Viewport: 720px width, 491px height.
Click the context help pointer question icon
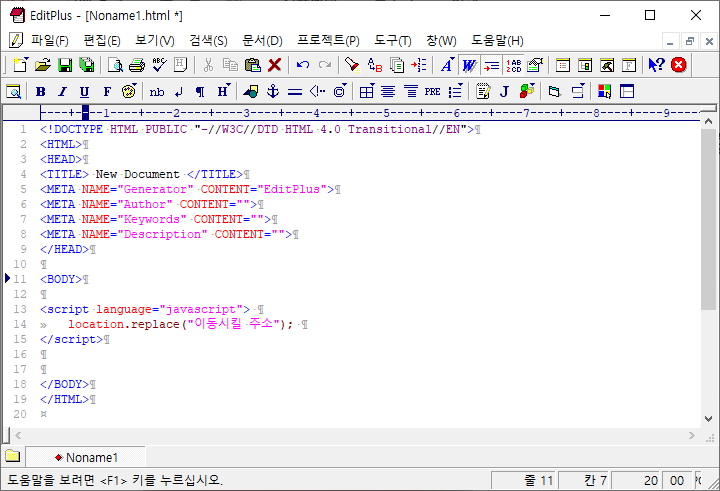(657, 65)
